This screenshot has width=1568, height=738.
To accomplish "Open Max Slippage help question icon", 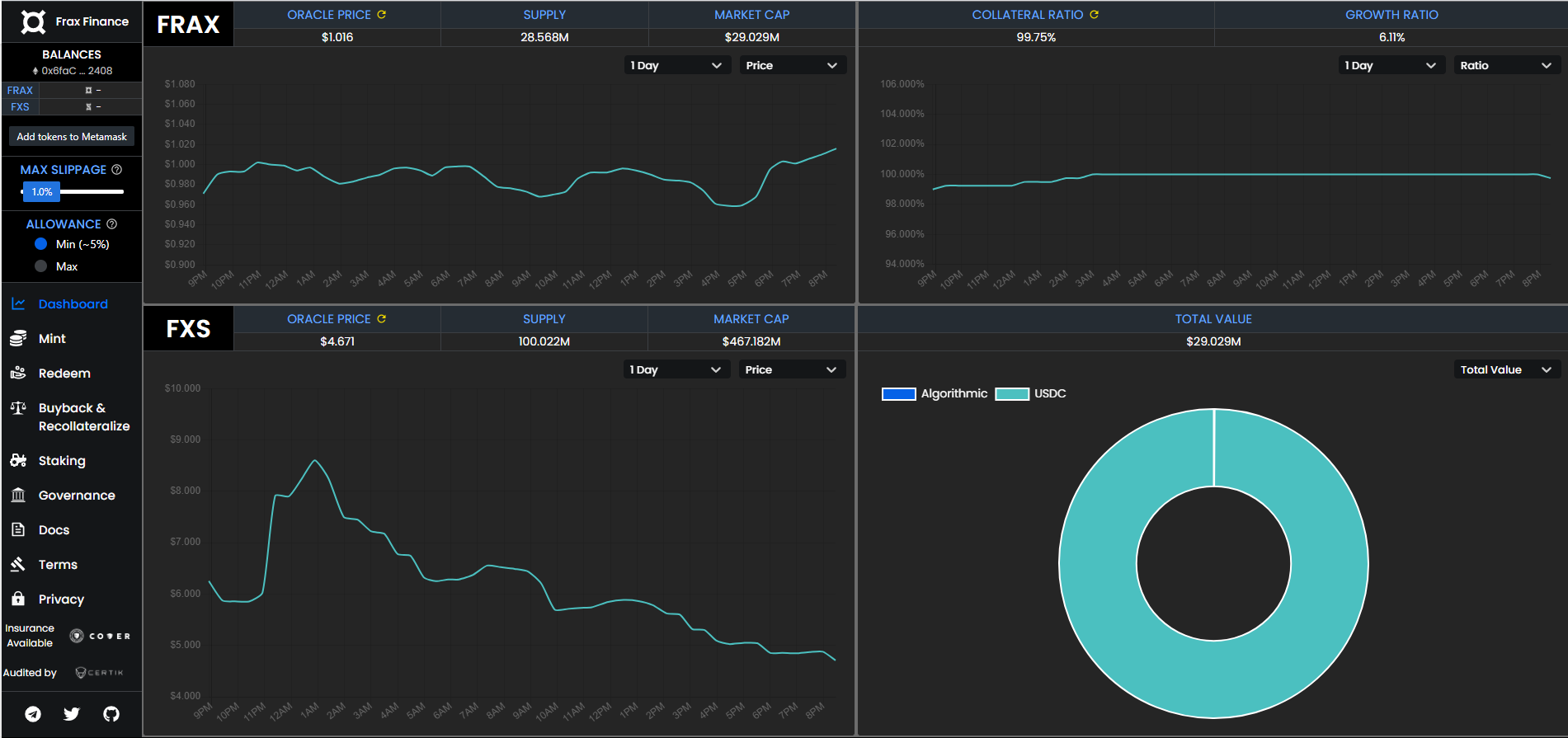I will (117, 169).
